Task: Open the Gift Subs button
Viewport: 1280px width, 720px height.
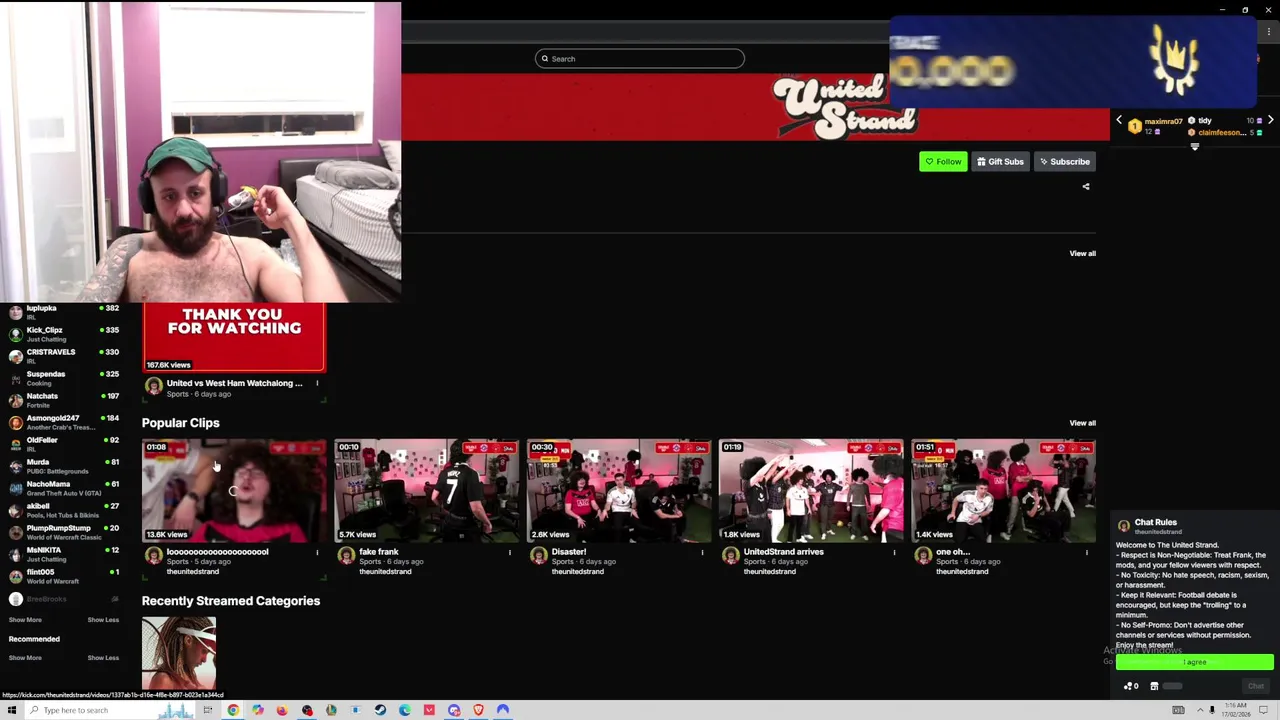Action: coord(1000,162)
